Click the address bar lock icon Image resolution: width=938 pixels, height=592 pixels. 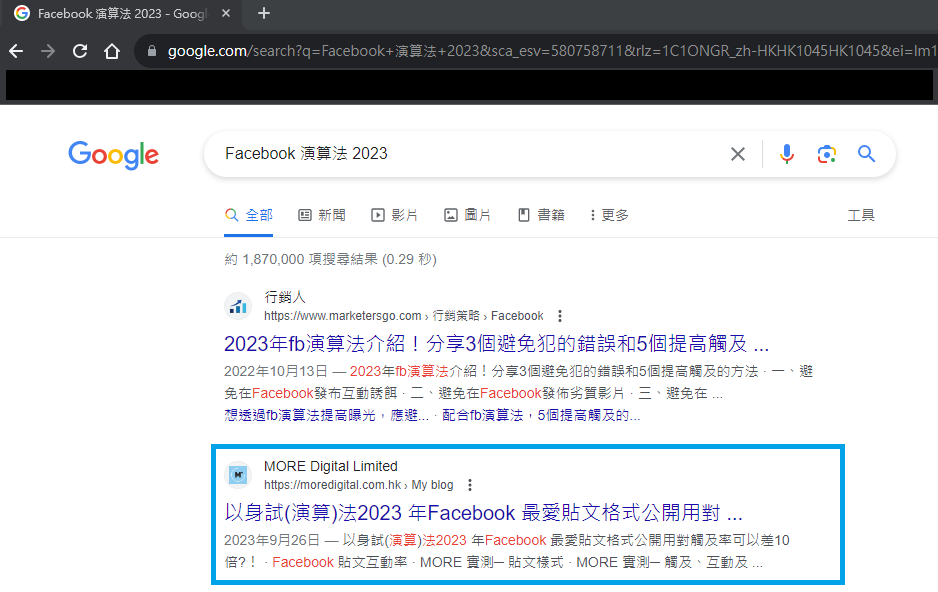pyautogui.click(x=152, y=51)
